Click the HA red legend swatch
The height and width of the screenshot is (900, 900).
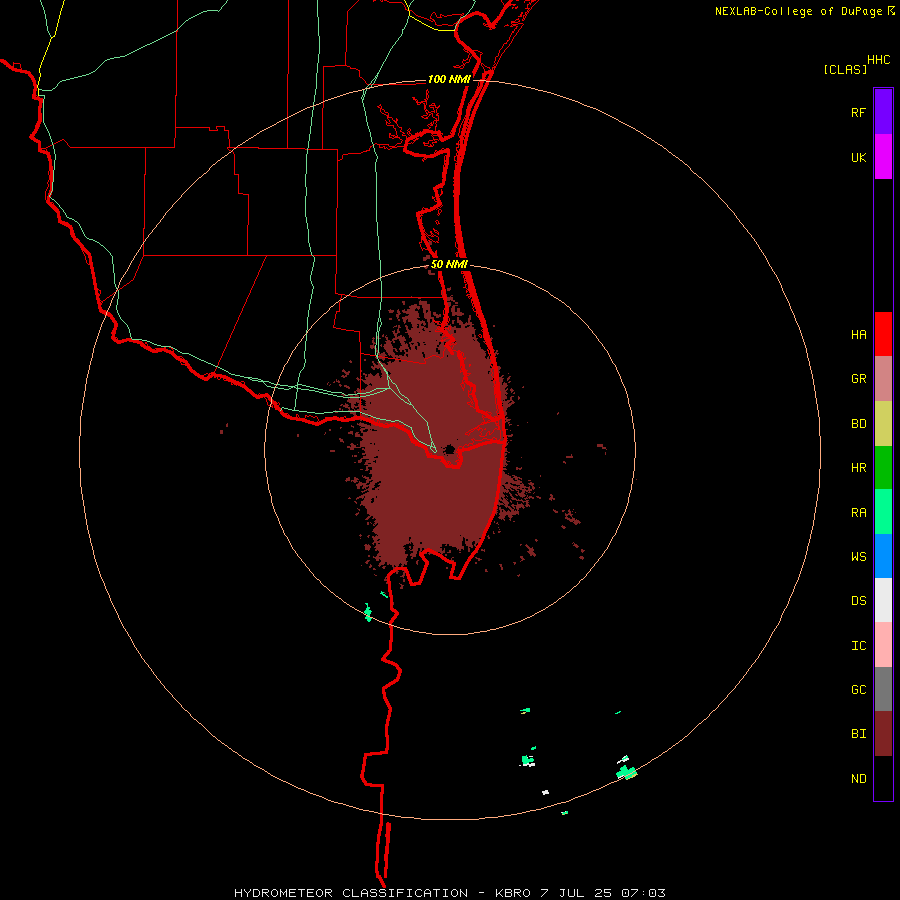[883, 334]
